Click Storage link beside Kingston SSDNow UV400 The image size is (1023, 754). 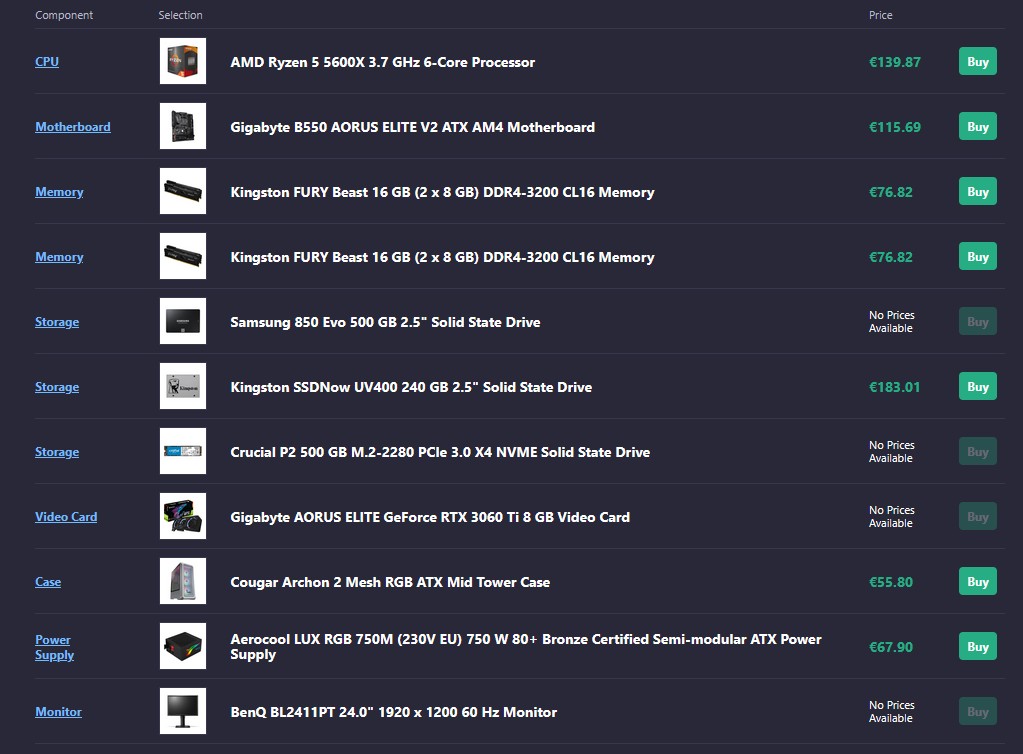(x=57, y=387)
